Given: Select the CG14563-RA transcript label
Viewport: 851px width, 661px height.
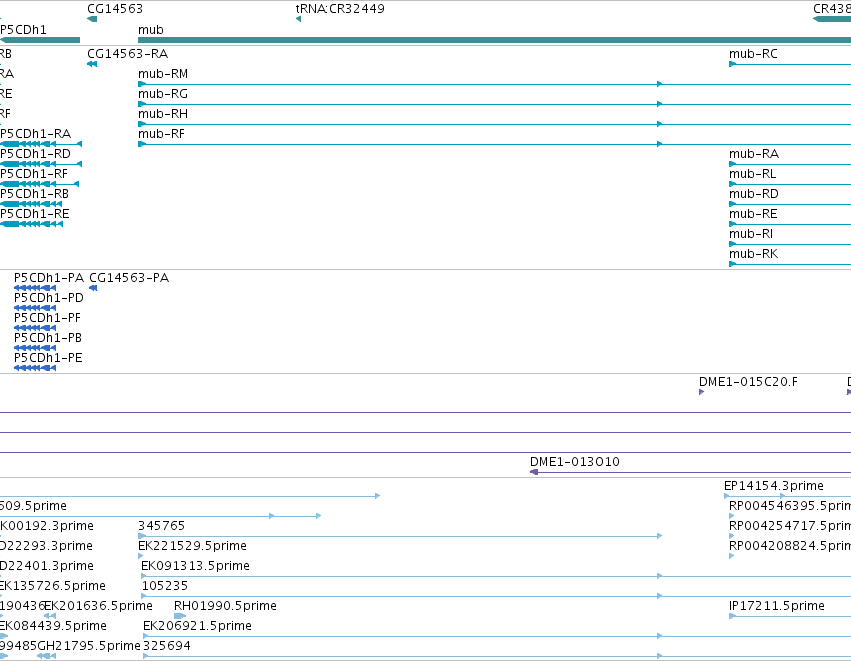Looking at the screenshot, I should [128, 54].
